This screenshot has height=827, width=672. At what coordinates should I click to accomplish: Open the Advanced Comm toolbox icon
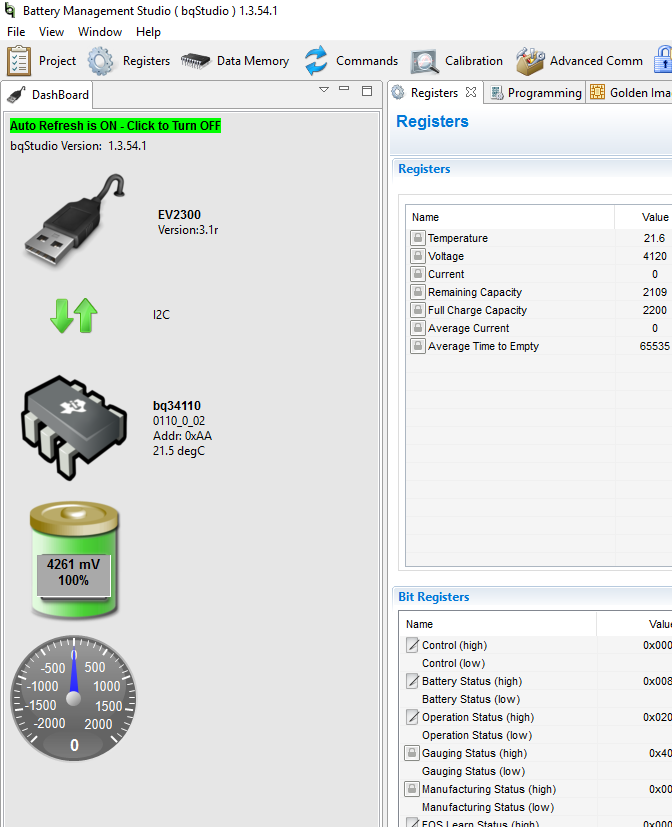530,61
